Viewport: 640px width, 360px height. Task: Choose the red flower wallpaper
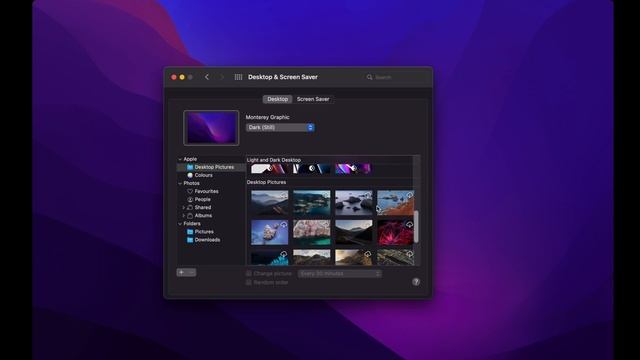point(396,232)
